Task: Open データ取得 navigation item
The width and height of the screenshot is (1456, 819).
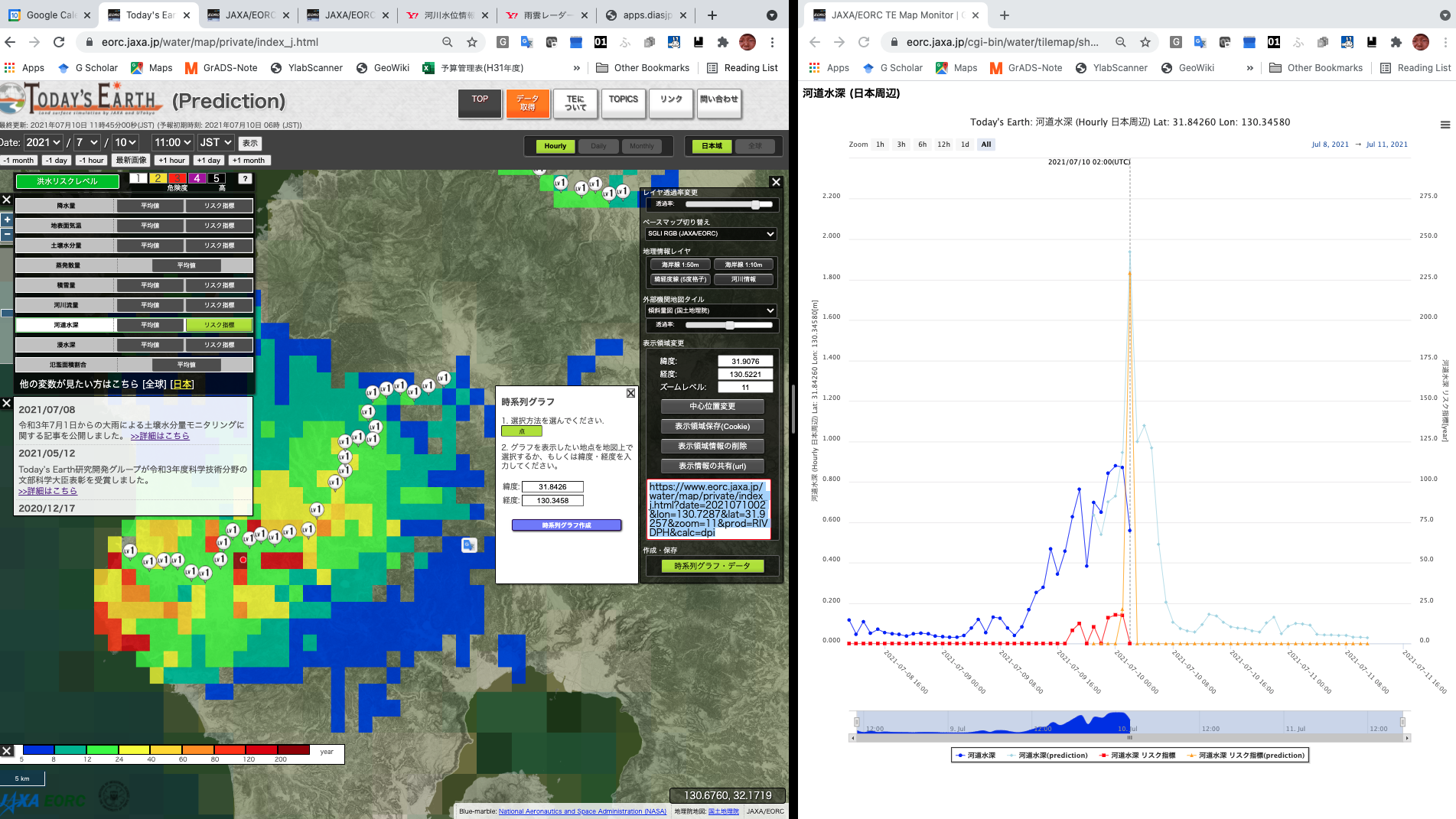Action: pos(527,103)
